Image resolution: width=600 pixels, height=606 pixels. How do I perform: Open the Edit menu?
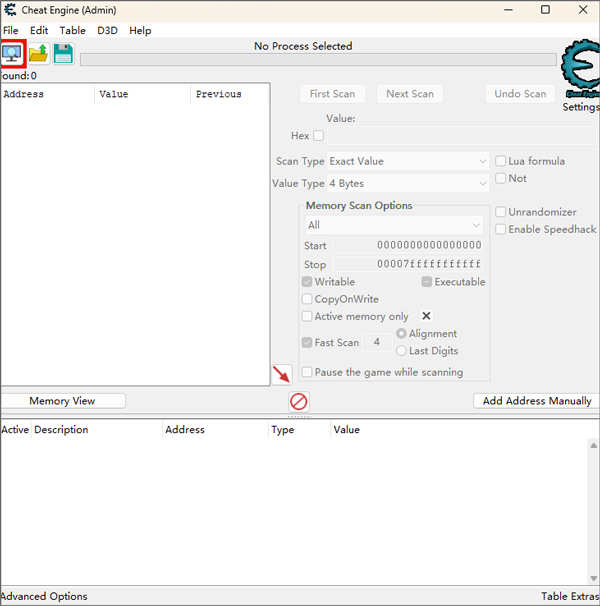(39, 31)
